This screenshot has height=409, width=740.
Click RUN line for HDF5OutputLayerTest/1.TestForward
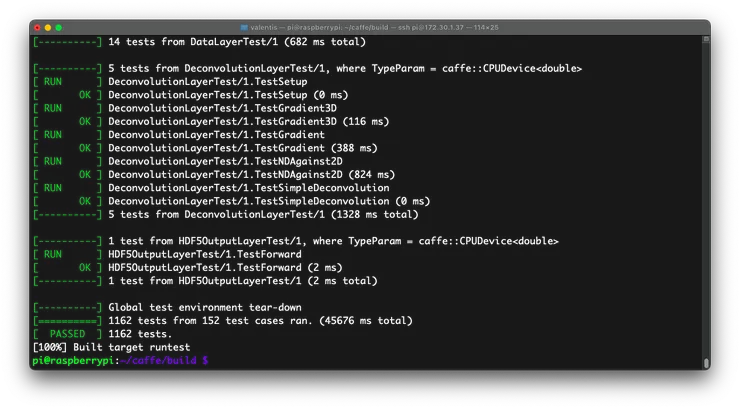[x=167, y=254]
